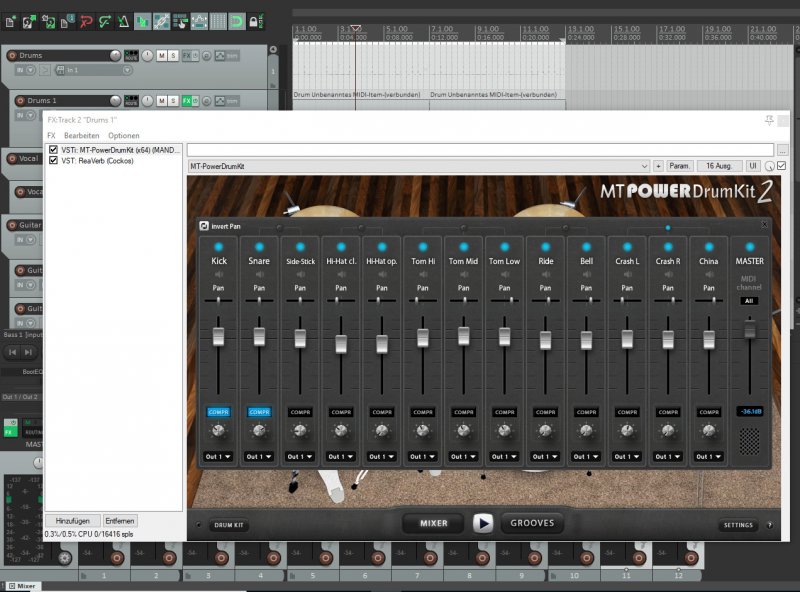Mute the Kick channel speaker icon
The image size is (800, 592).
tap(218, 275)
